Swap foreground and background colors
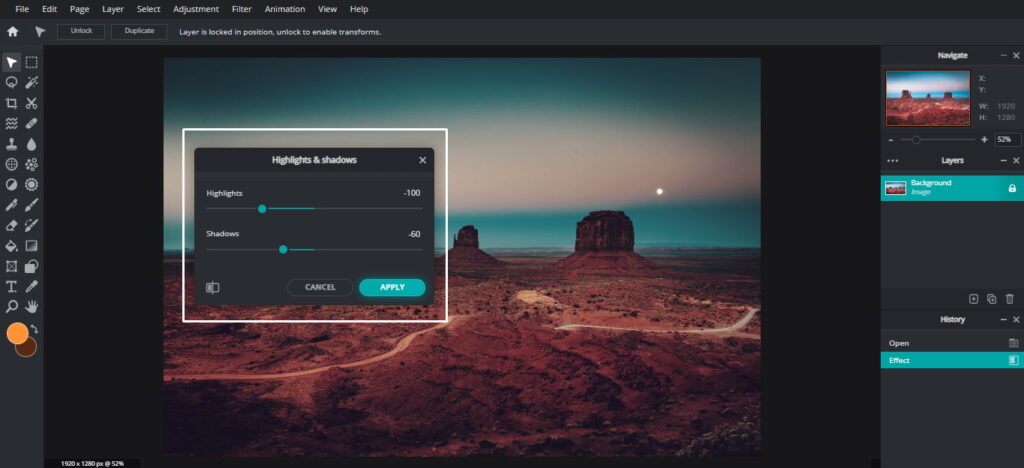Screen dimensions: 1024x468 click(34, 329)
